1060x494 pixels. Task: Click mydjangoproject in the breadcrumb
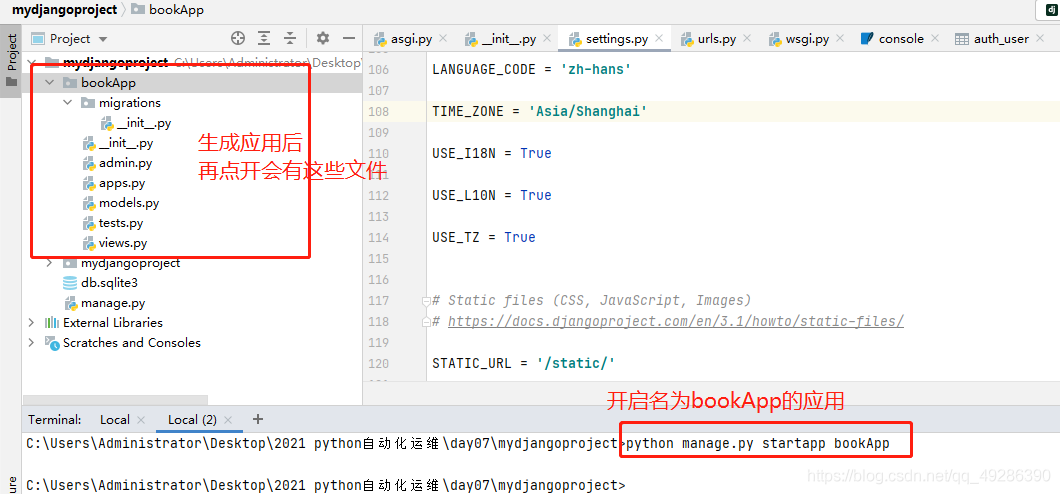coord(64,9)
